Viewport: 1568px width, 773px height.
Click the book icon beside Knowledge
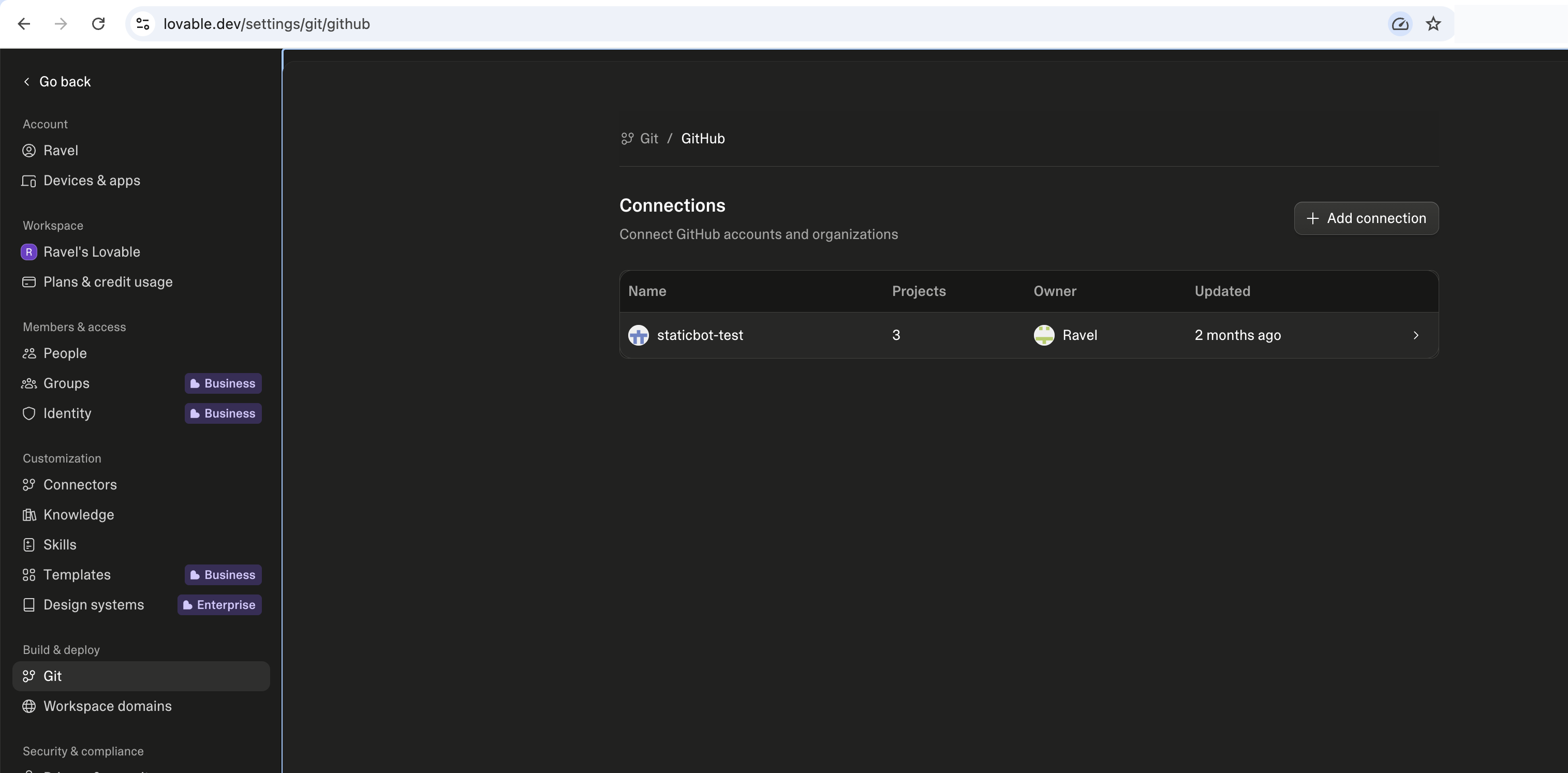click(28, 515)
